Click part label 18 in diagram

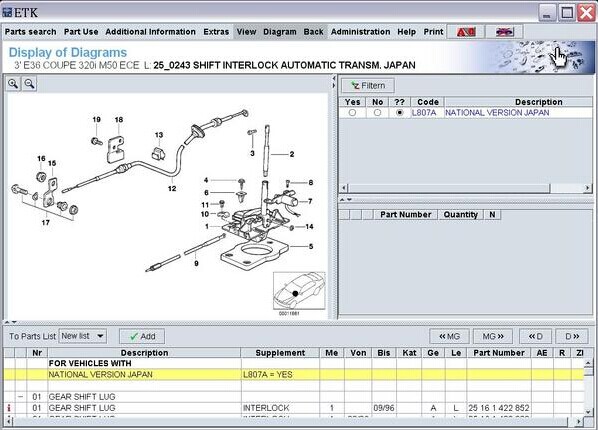(x=119, y=120)
